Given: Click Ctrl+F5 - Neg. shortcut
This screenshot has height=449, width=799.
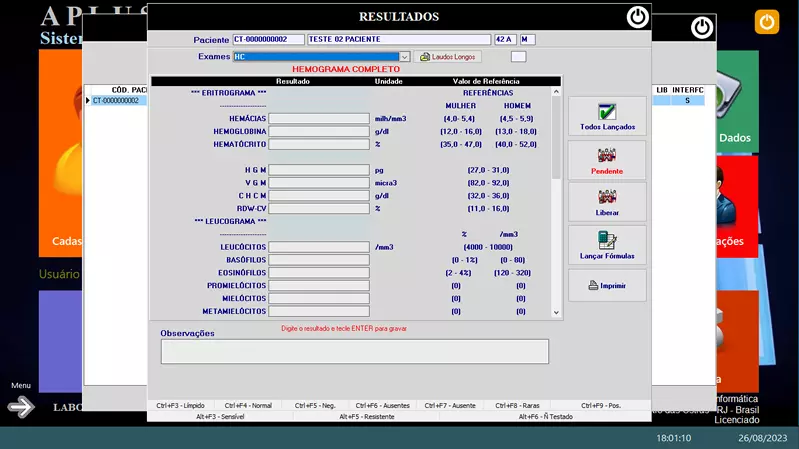Looking at the screenshot, I should coord(315,406).
